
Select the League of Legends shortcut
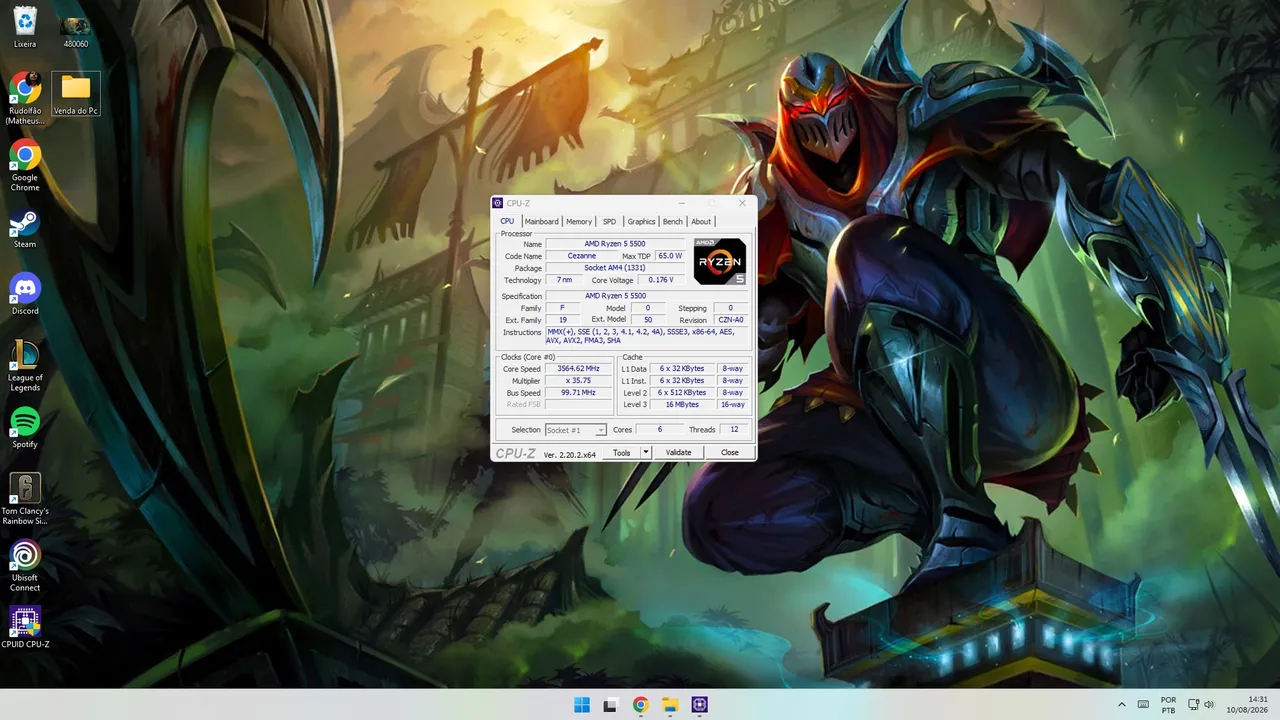[x=25, y=365]
